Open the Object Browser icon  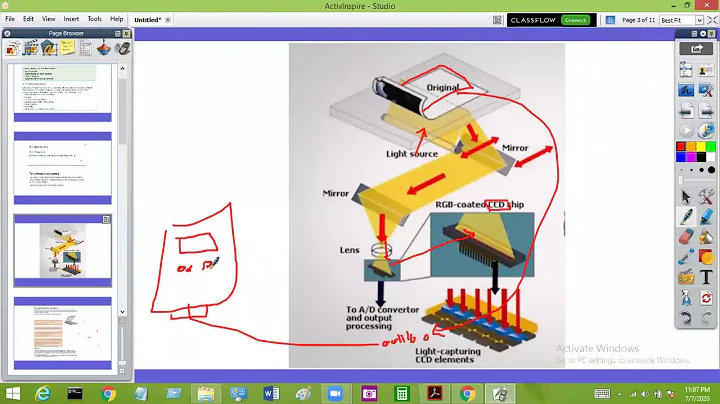49,48
